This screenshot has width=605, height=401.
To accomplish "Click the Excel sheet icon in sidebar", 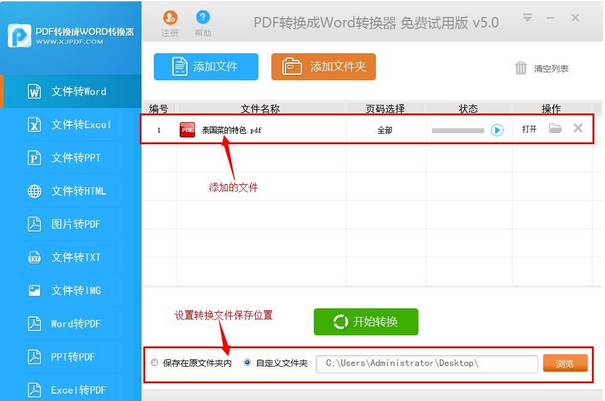I will (x=34, y=125).
